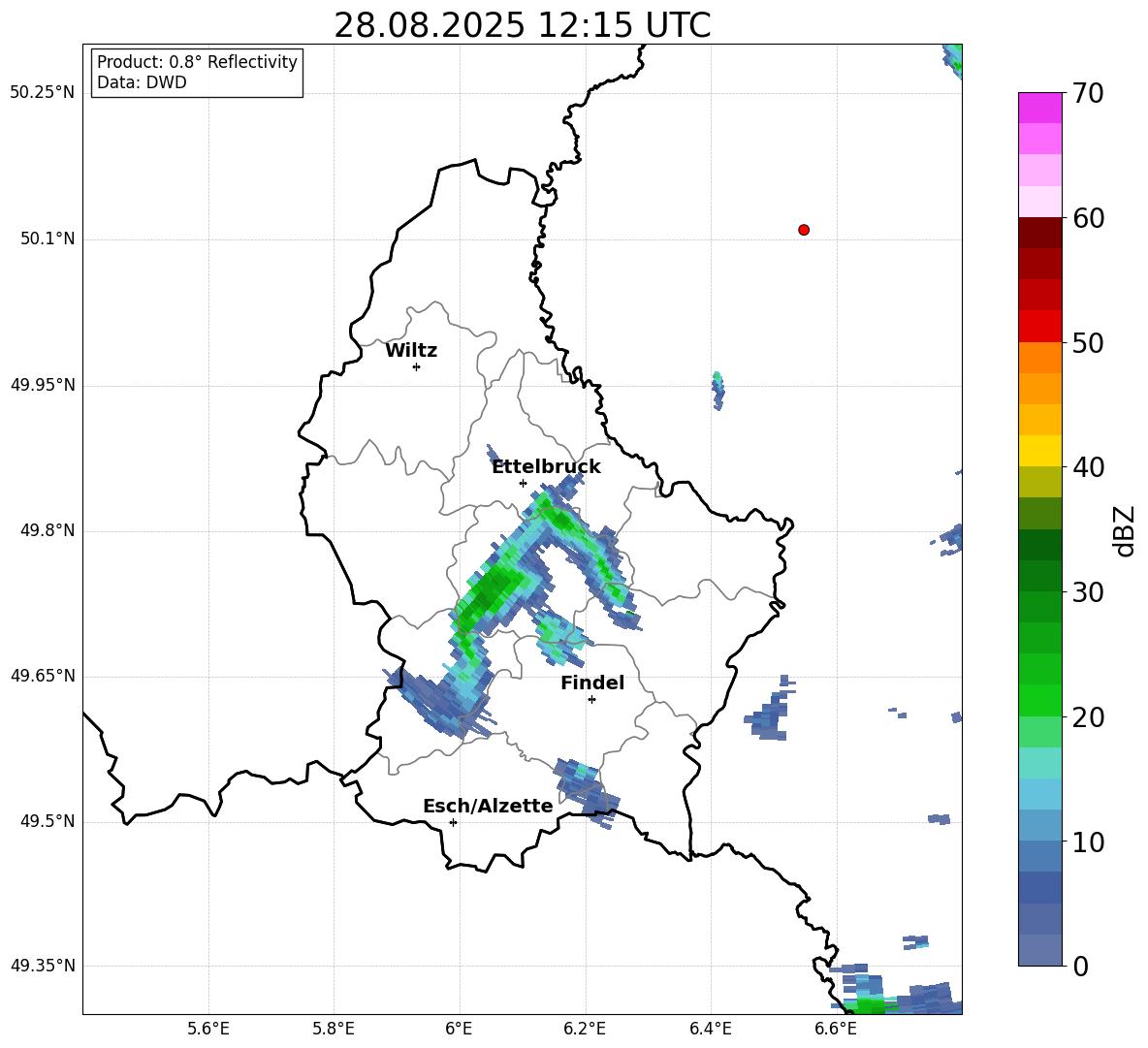Click the red radar site dot
This screenshot has width=1148, height=1048.
tap(803, 230)
